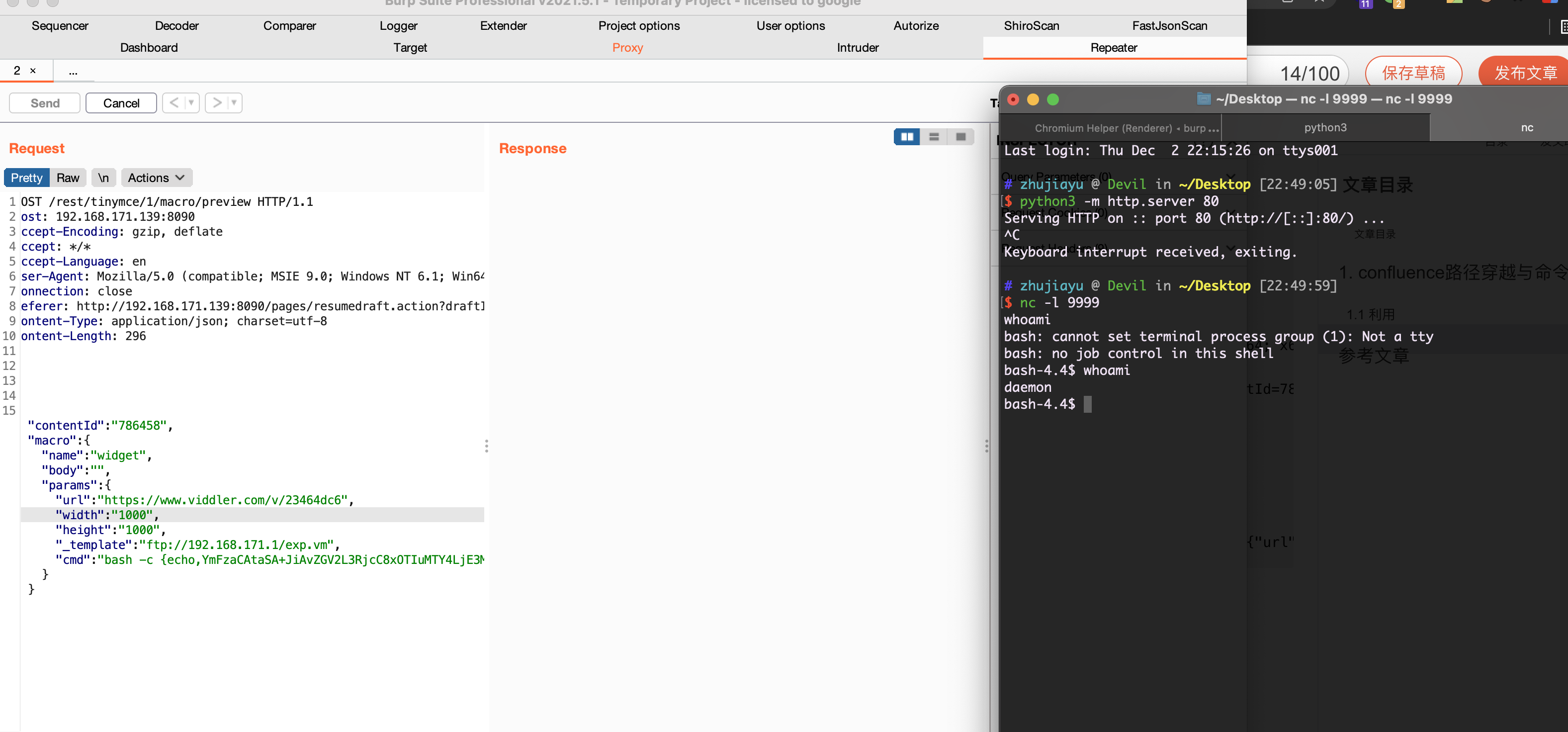
Task: Open the dropdown arrow beside the back button
Action: coord(190,103)
